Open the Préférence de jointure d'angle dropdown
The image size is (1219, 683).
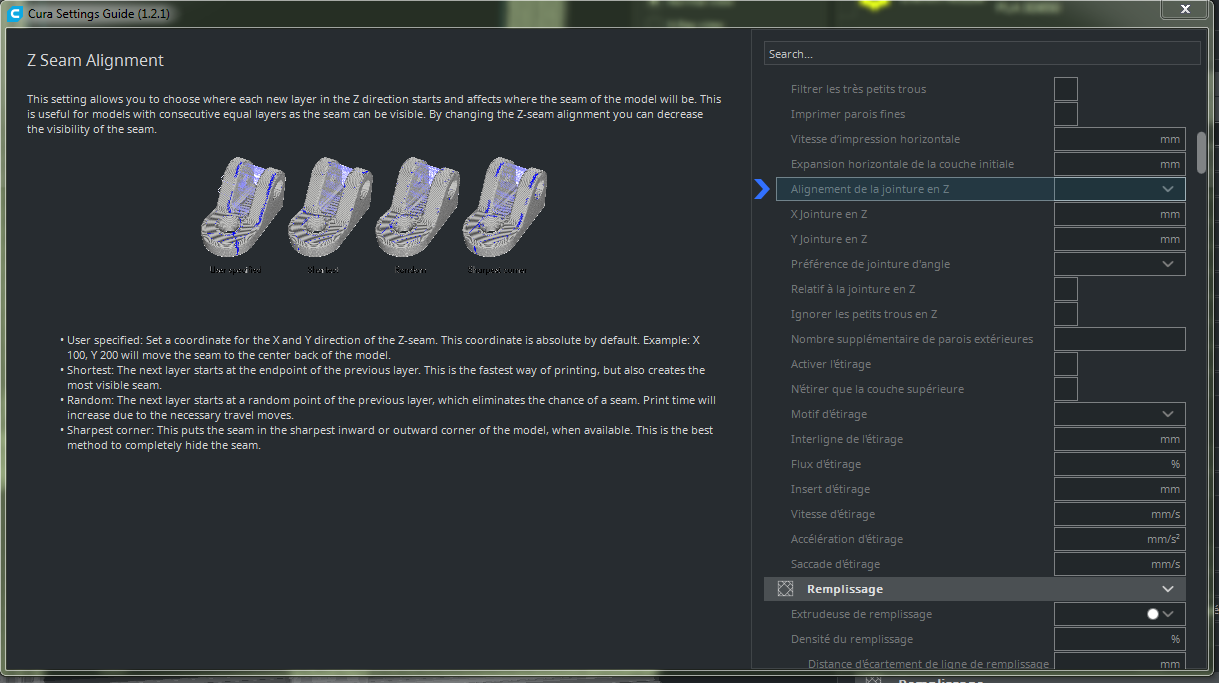point(1120,264)
